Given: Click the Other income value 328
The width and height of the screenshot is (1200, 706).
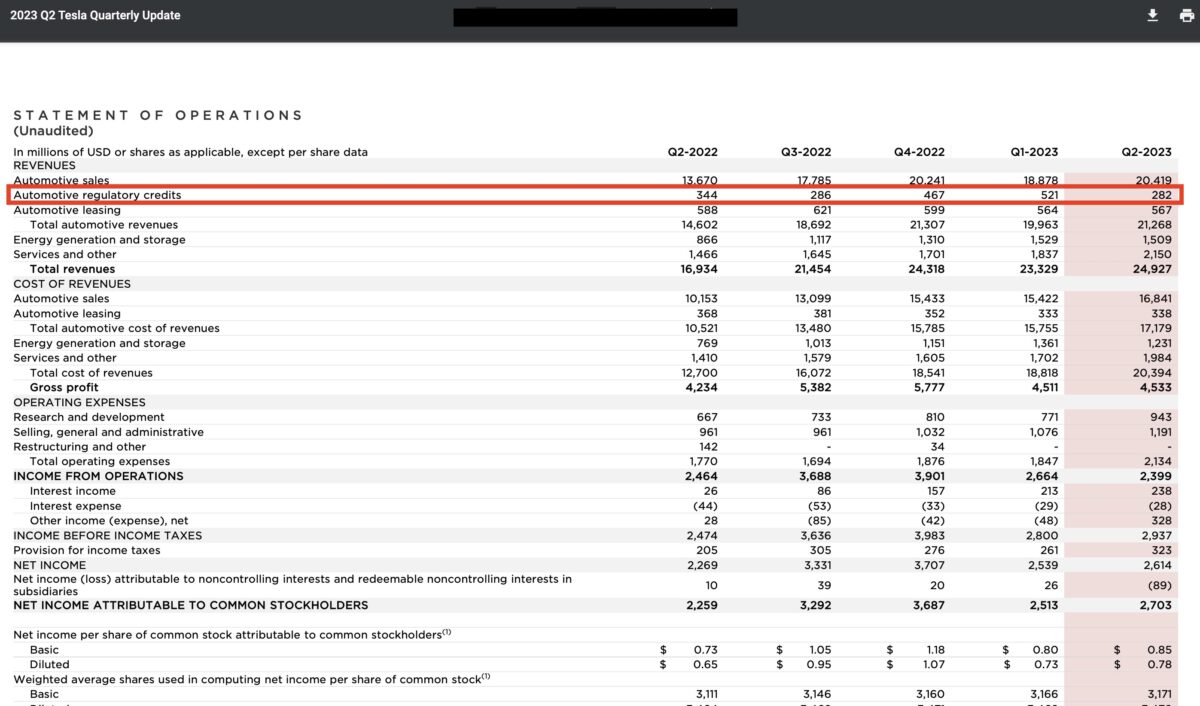Looking at the screenshot, I should [1161, 521].
